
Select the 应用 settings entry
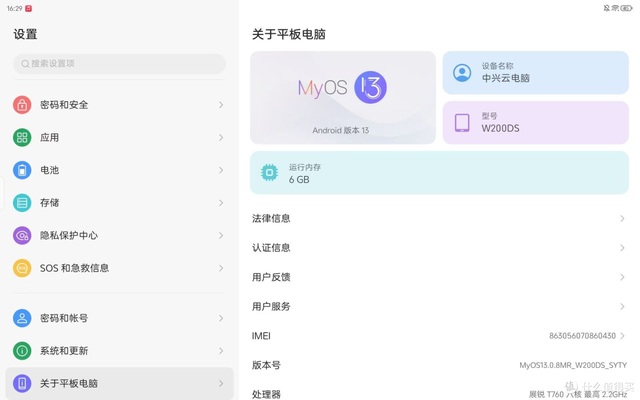pyautogui.click(x=119, y=138)
